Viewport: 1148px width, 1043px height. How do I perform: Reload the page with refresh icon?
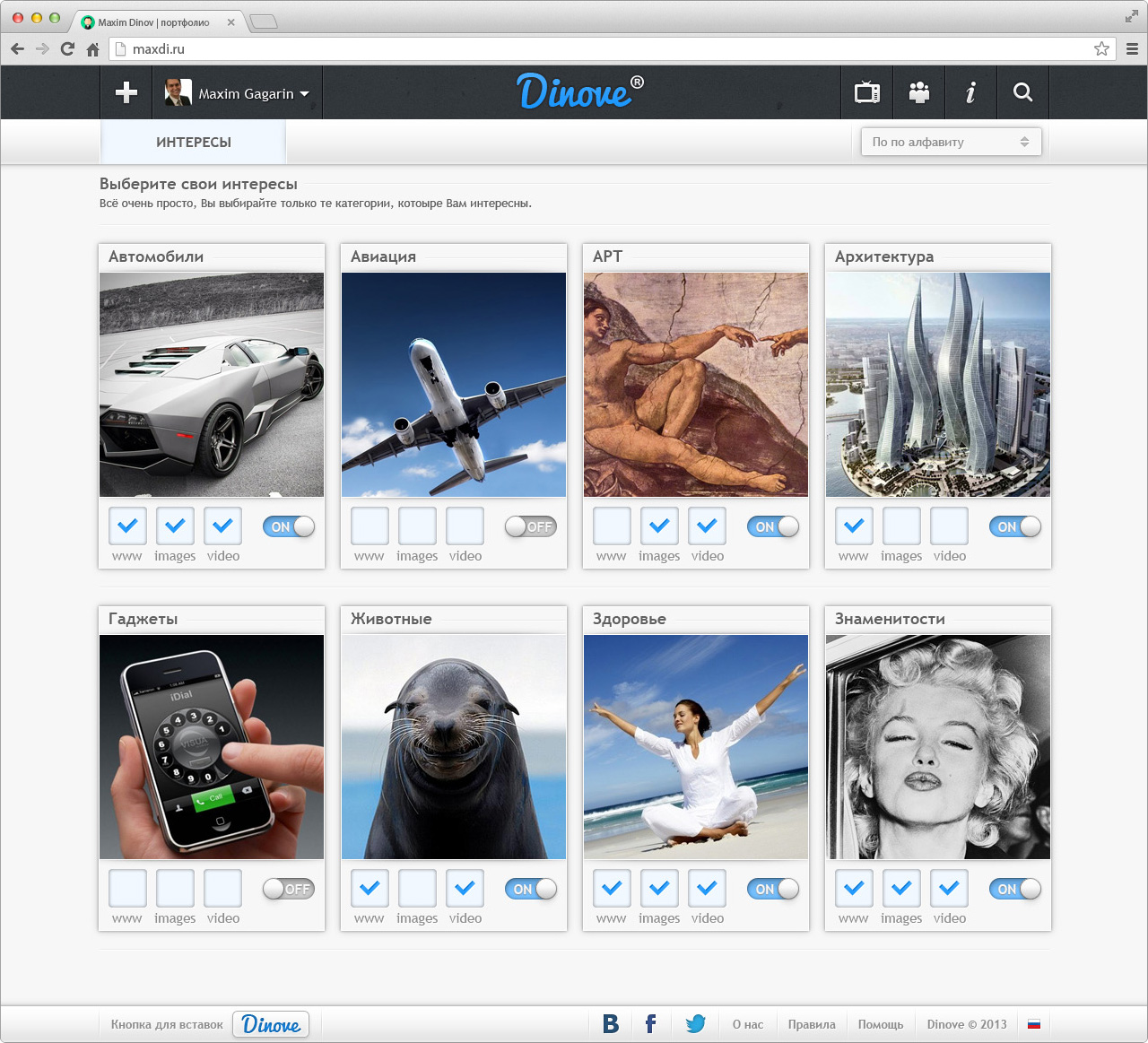pos(67,49)
